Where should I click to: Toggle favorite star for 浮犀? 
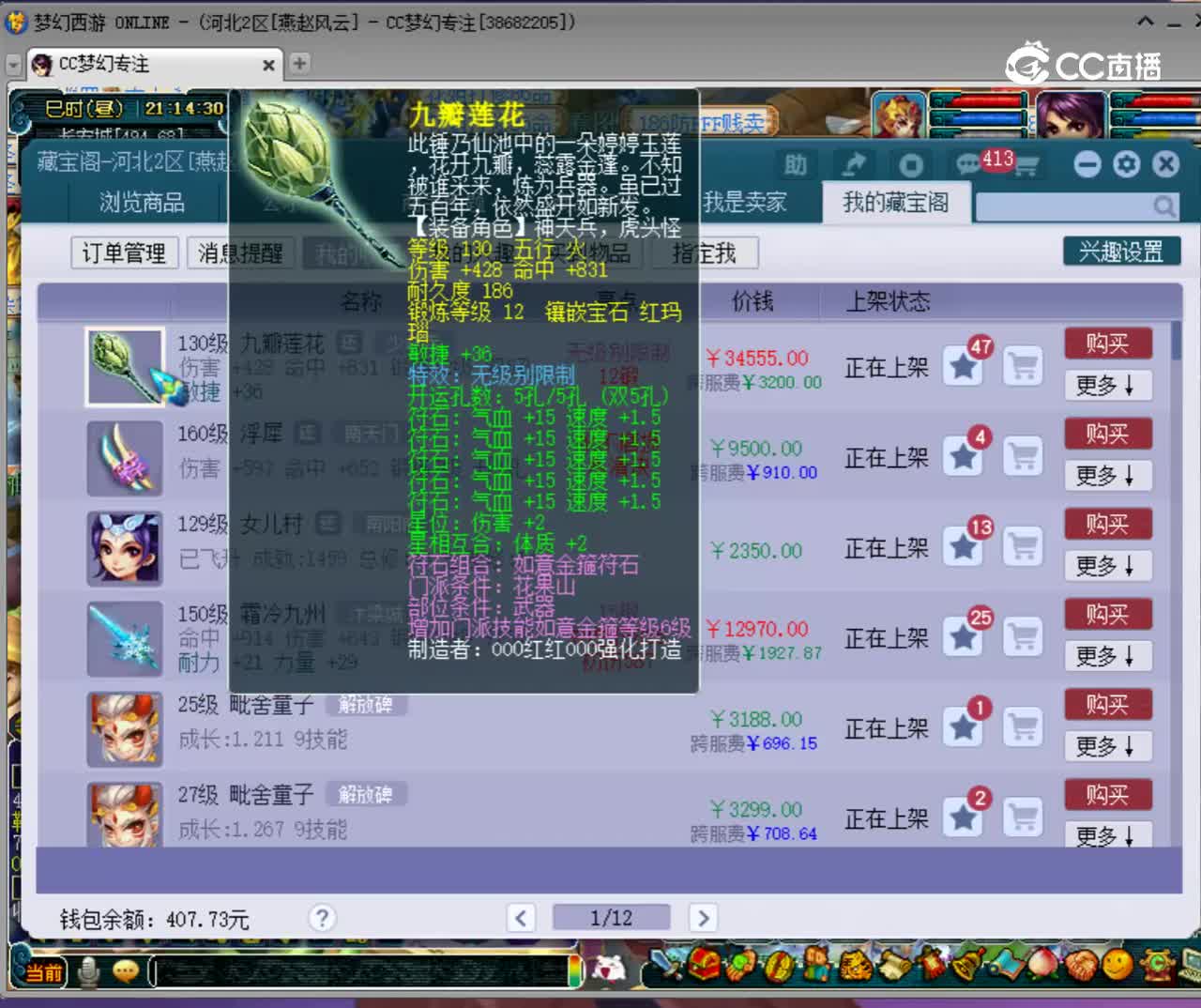964,456
